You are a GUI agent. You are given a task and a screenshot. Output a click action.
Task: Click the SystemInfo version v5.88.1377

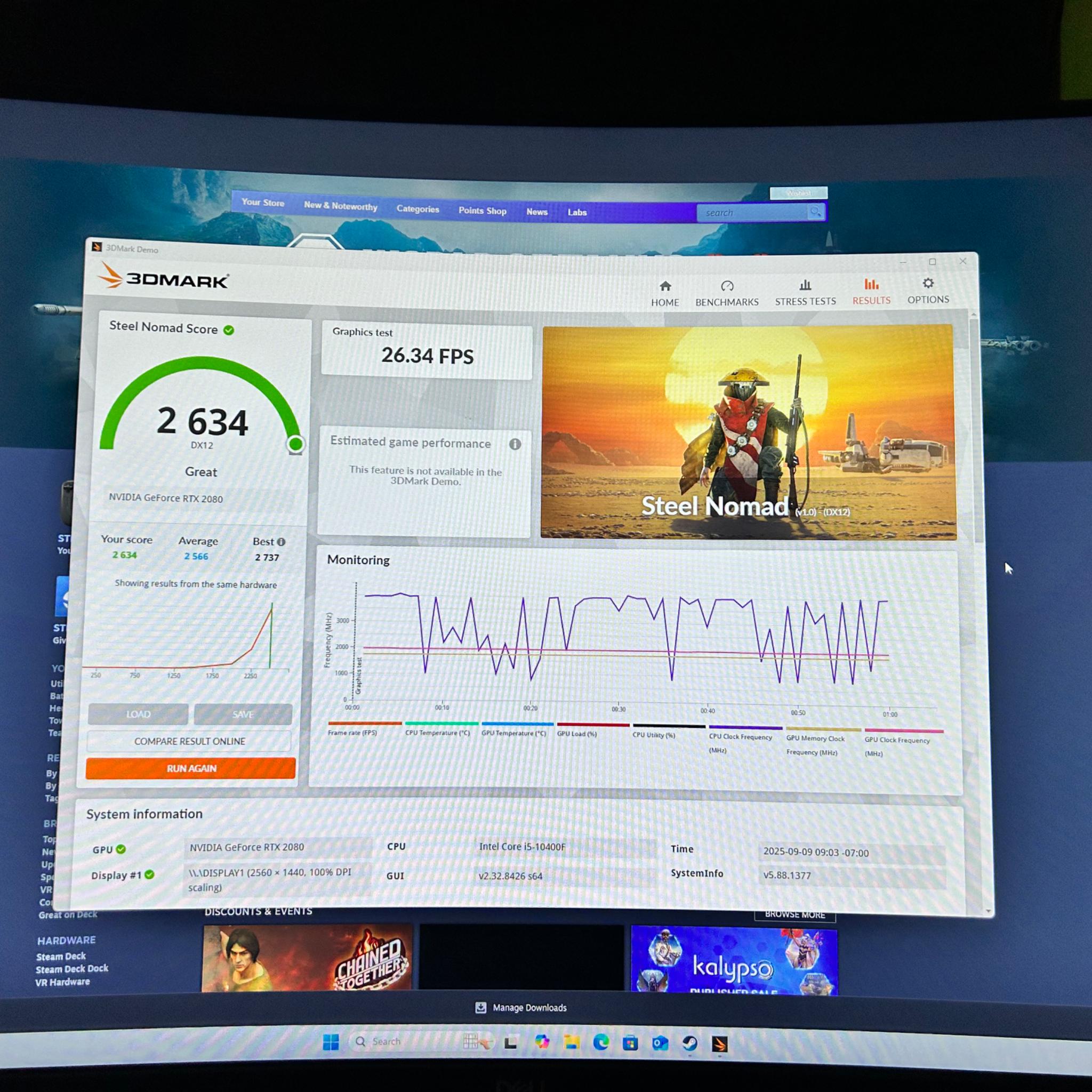787,876
